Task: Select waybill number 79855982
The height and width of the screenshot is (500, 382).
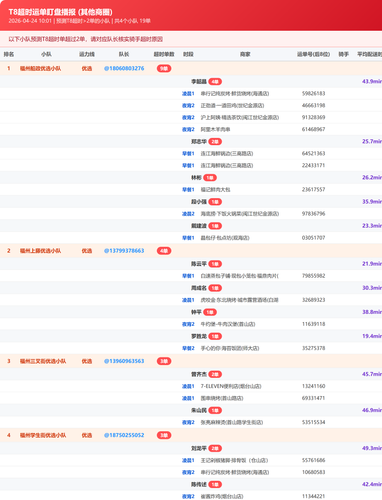Action: [x=313, y=276]
